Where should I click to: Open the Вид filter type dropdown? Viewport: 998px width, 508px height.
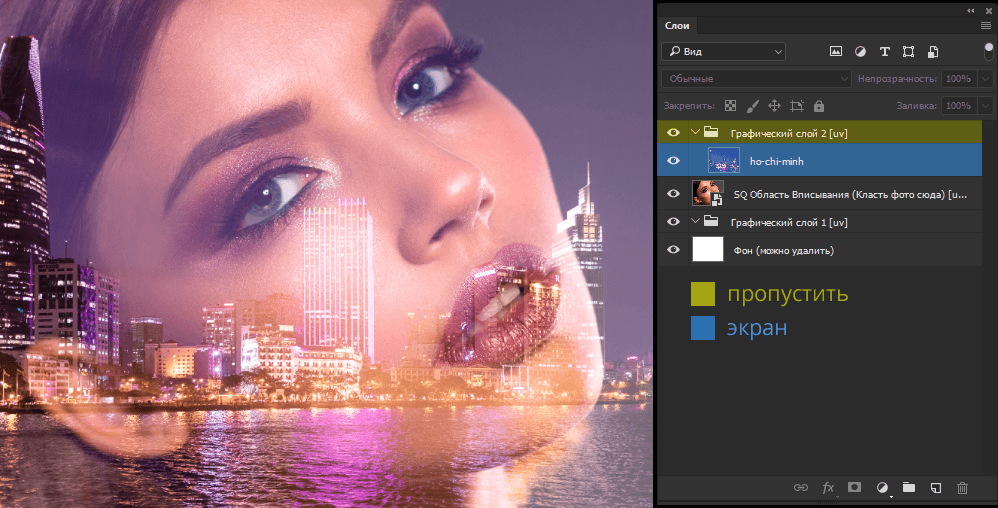(723, 51)
